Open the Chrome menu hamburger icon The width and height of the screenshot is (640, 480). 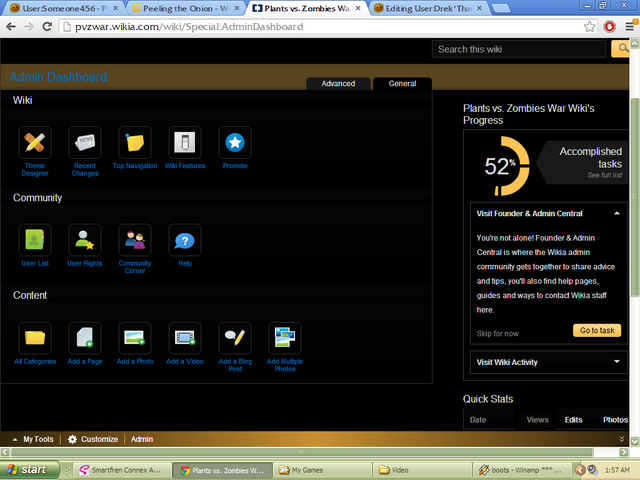coord(630,27)
